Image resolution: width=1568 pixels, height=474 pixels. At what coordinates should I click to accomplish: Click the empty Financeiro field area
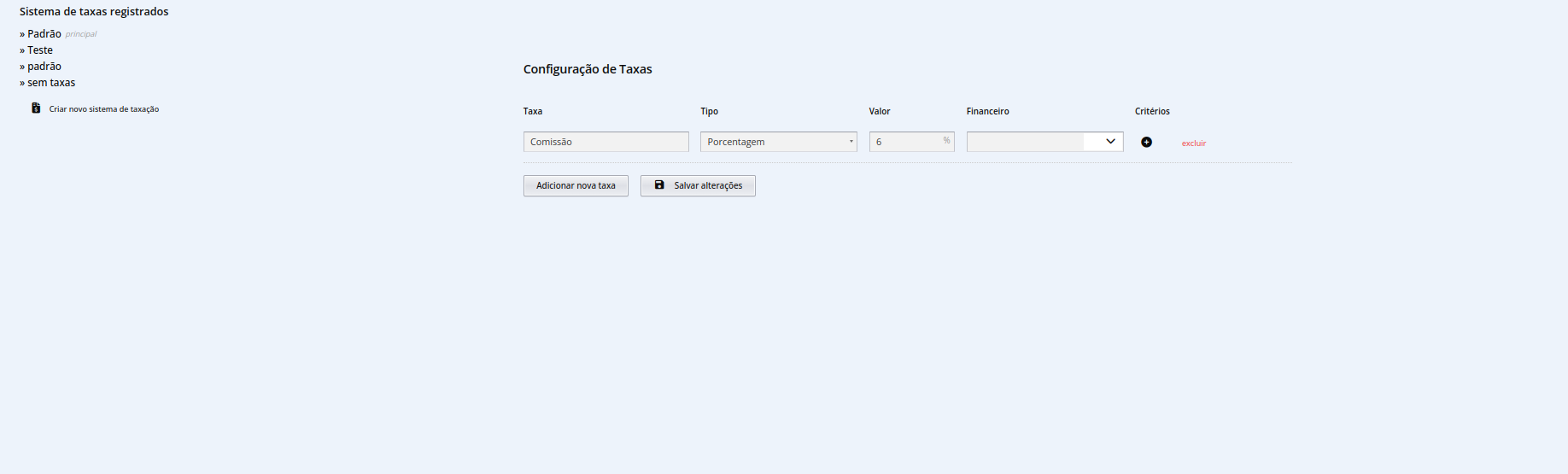pyautogui.click(x=1025, y=142)
